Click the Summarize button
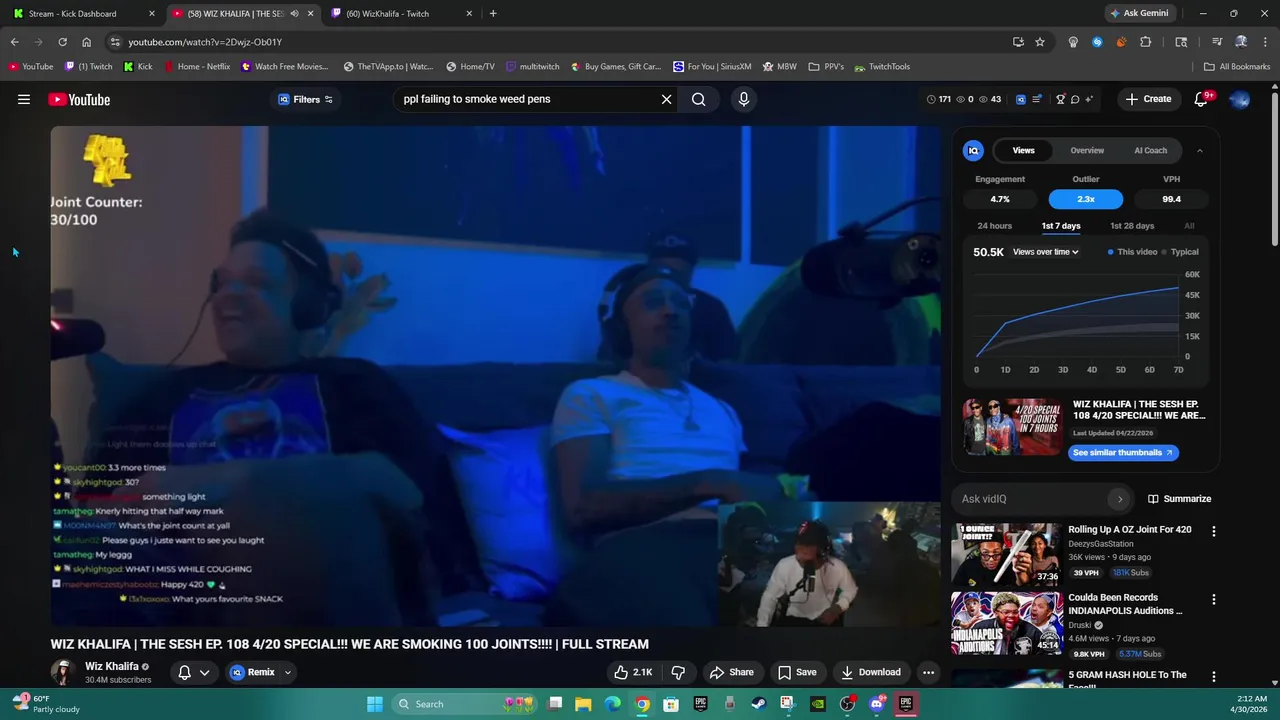 point(1179,499)
